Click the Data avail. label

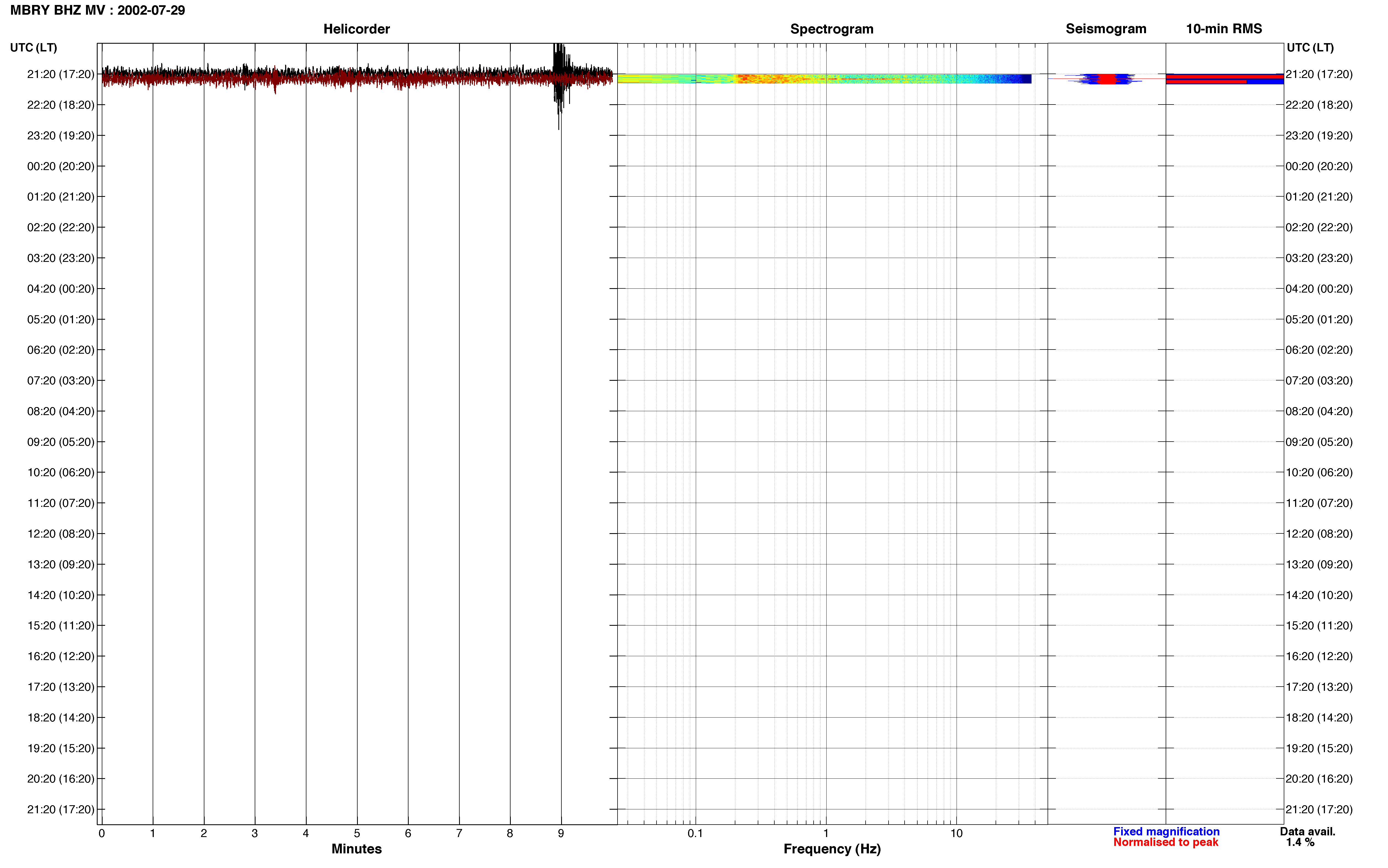tap(1307, 831)
